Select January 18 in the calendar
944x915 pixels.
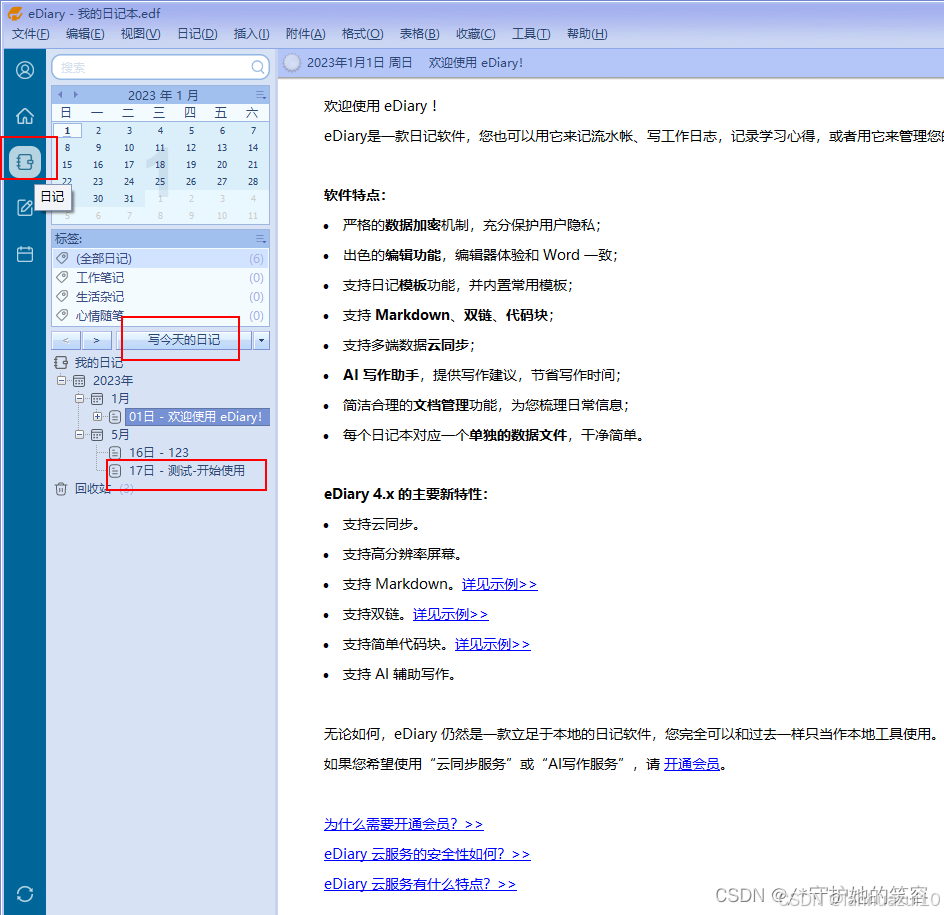click(x=160, y=164)
